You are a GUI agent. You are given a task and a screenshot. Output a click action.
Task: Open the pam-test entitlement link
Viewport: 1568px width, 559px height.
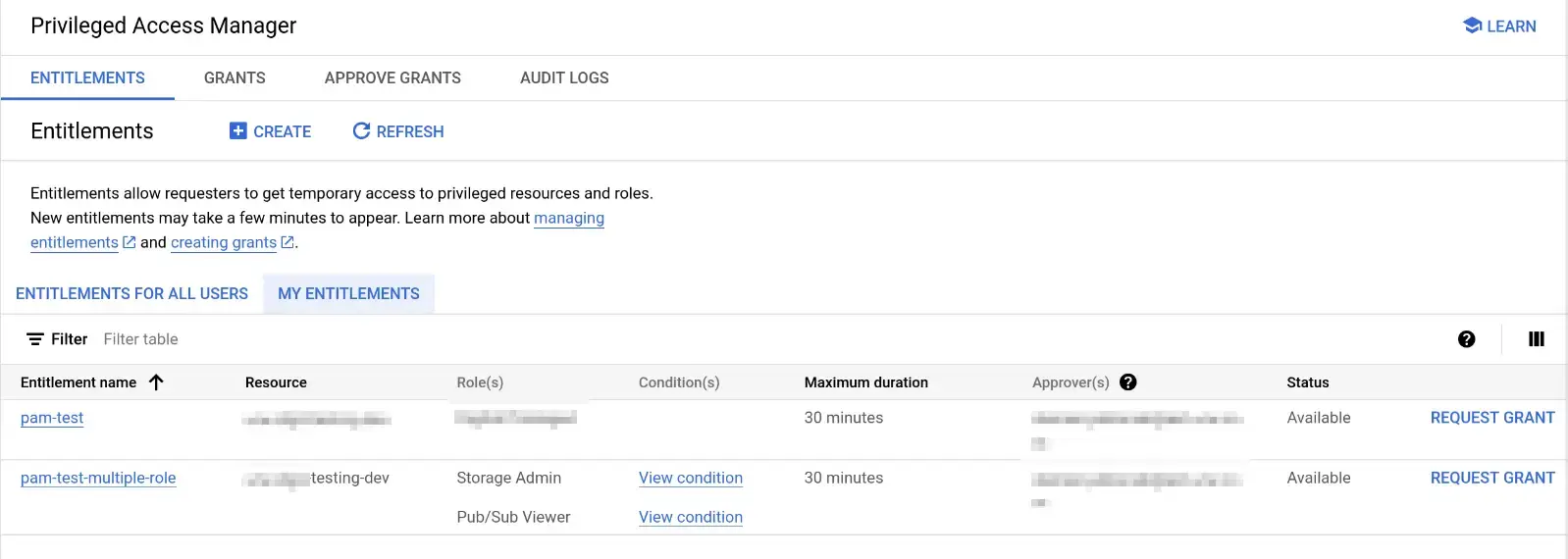pyautogui.click(x=52, y=418)
